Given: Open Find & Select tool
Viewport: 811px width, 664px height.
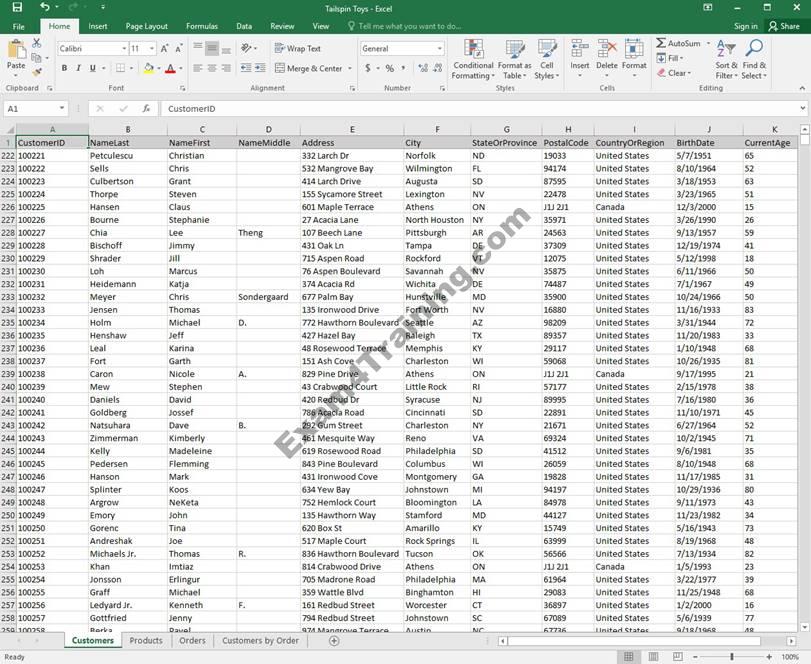Looking at the screenshot, I should pyautogui.click(x=754, y=60).
